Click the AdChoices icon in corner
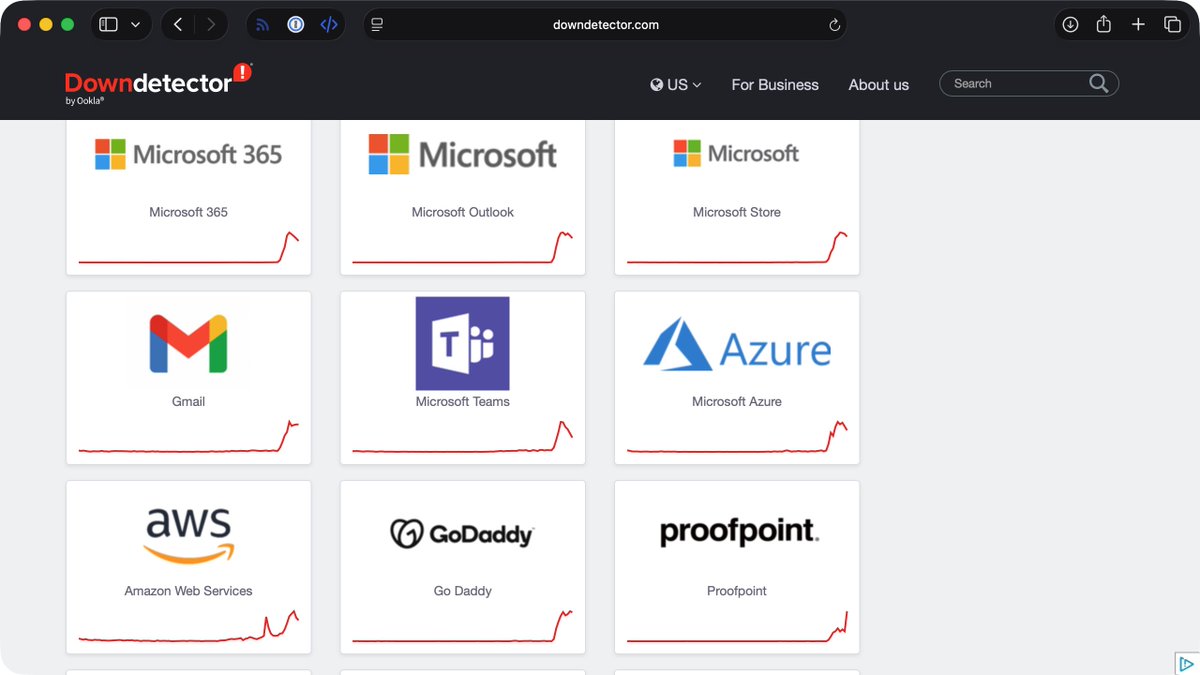This screenshot has width=1200, height=675. (1186, 663)
